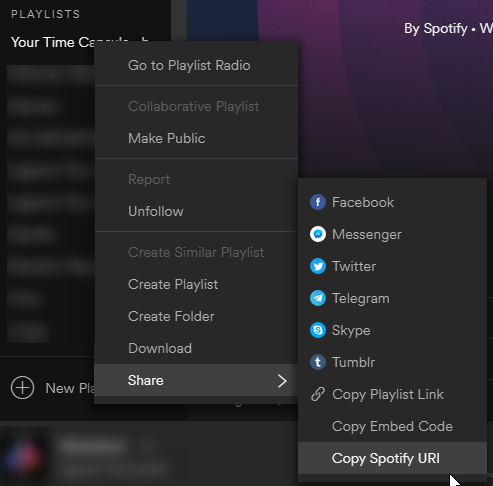Click the PLAYLISTS sidebar heading

[46, 14]
